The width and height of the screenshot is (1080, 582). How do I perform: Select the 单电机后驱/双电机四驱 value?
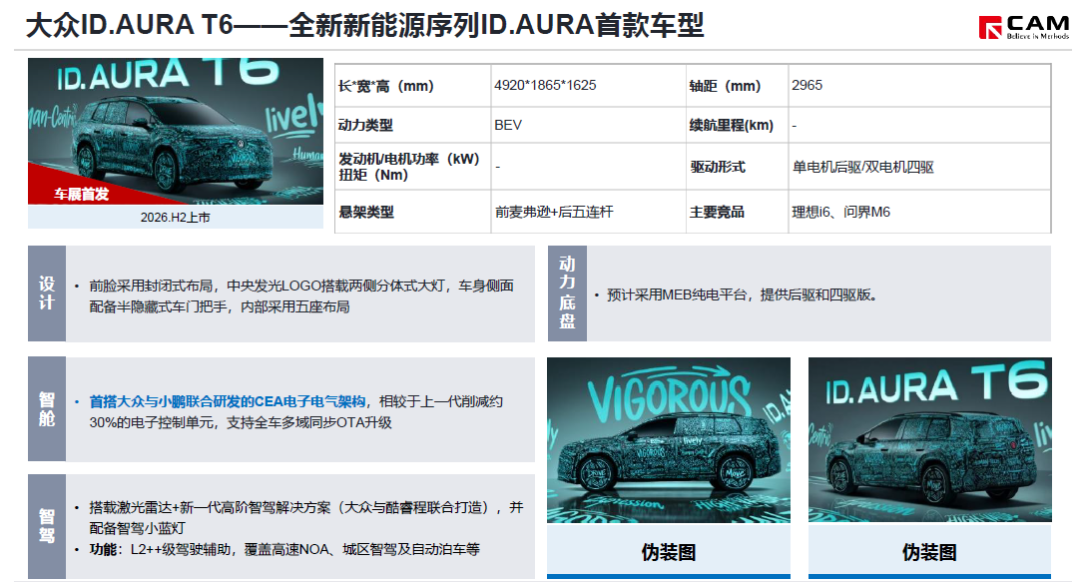point(862,167)
